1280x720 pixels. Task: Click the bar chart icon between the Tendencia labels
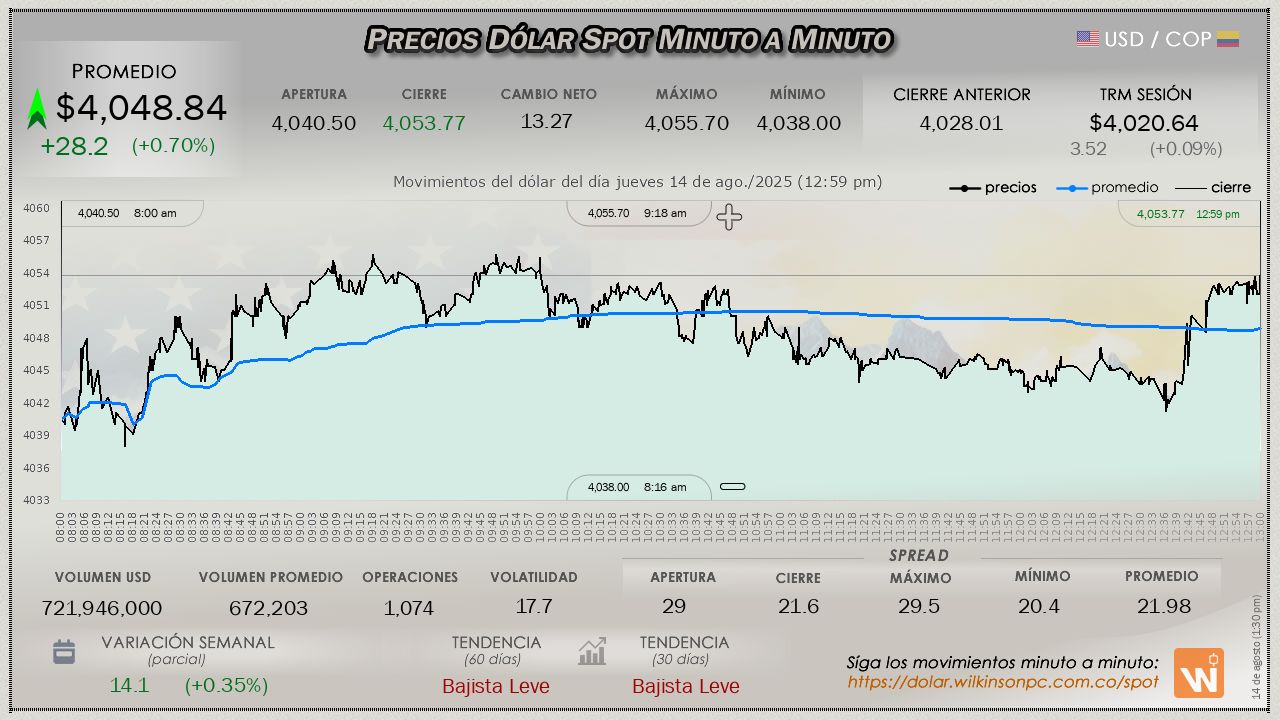tap(592, 652)
